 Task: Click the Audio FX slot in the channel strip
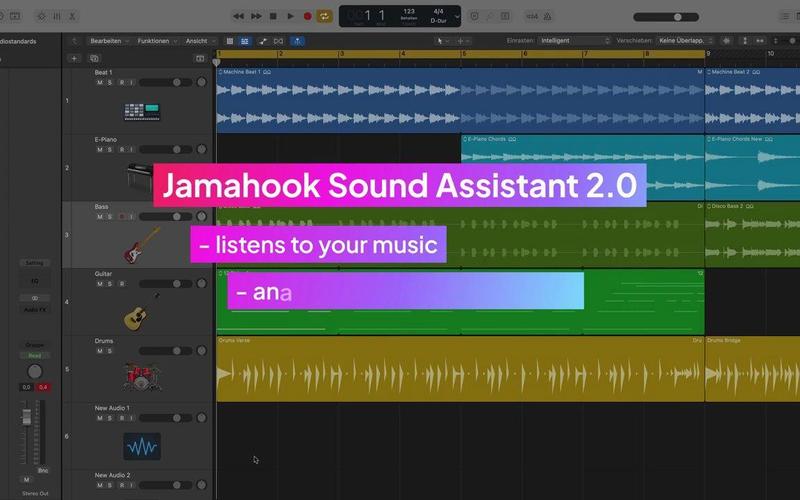(x=35, y=310)
